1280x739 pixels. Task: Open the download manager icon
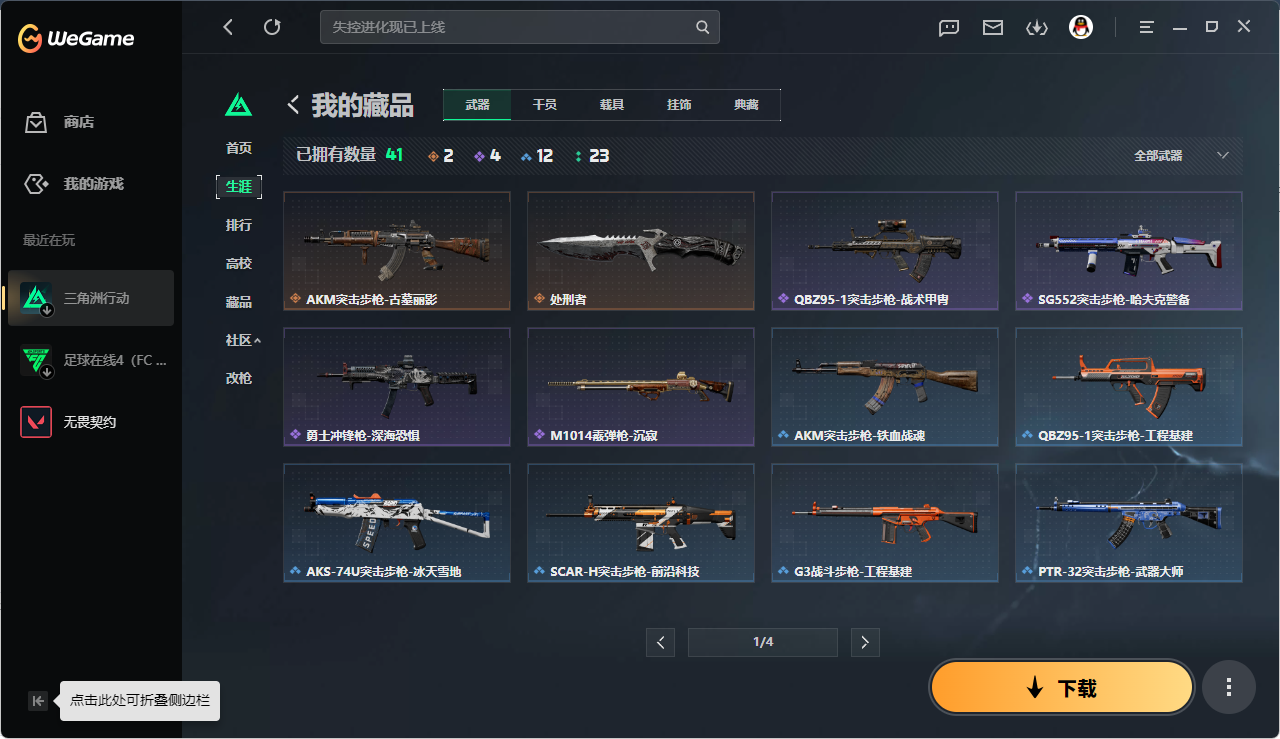(1037, 28)
